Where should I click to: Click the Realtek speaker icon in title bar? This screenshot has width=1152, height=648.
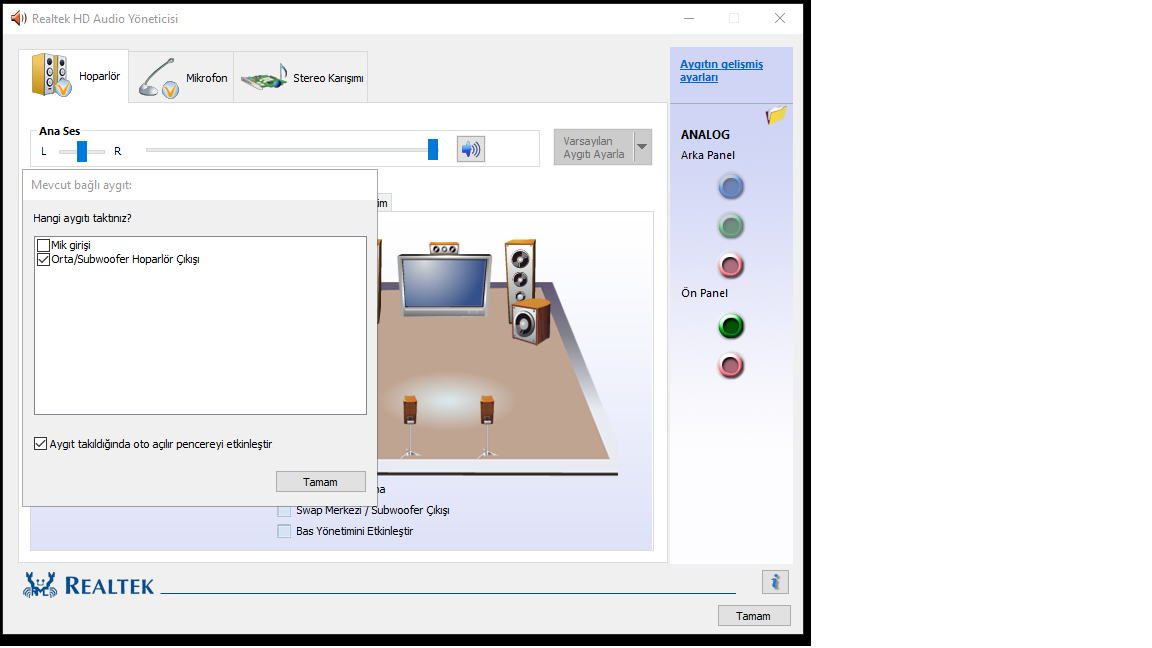pos(18,18)
